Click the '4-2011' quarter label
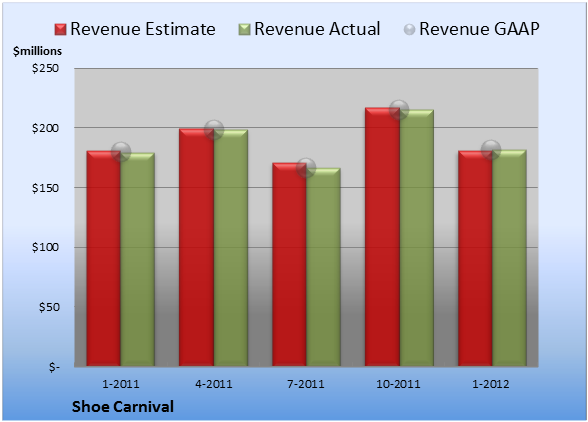Viewport: 588px width, 422px height. (x=214, y=384)
